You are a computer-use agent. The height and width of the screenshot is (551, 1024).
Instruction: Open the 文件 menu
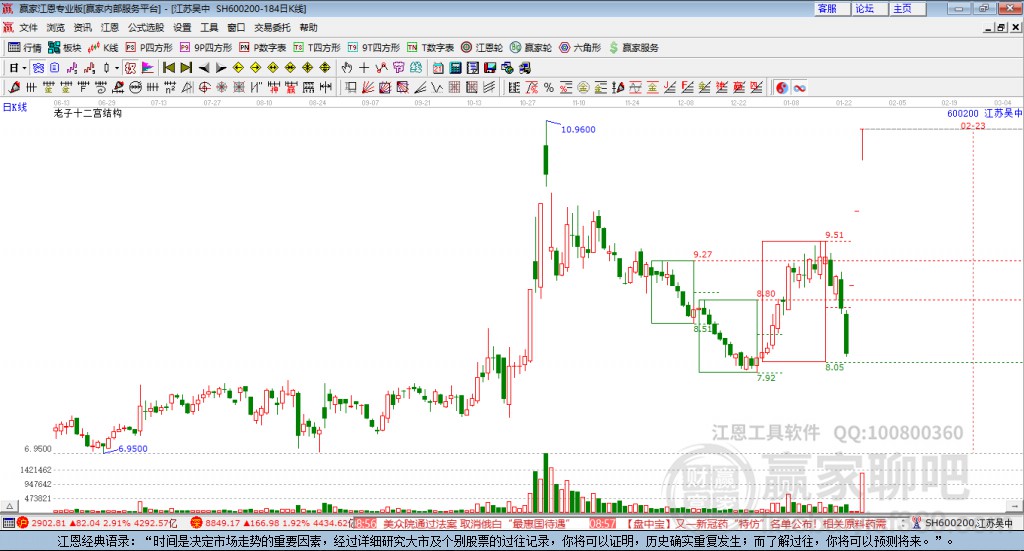click(28, 27)
